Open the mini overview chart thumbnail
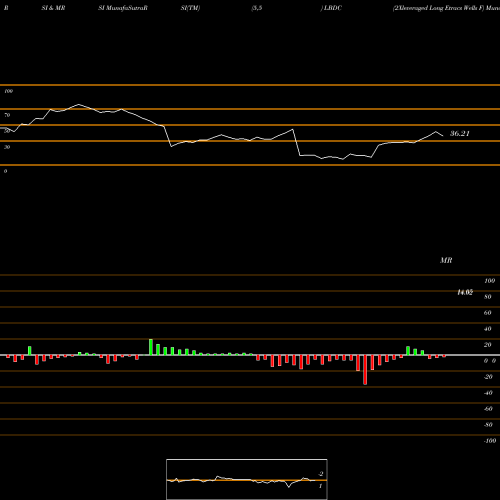The image size is (500, 500). (x=247, y=479)
